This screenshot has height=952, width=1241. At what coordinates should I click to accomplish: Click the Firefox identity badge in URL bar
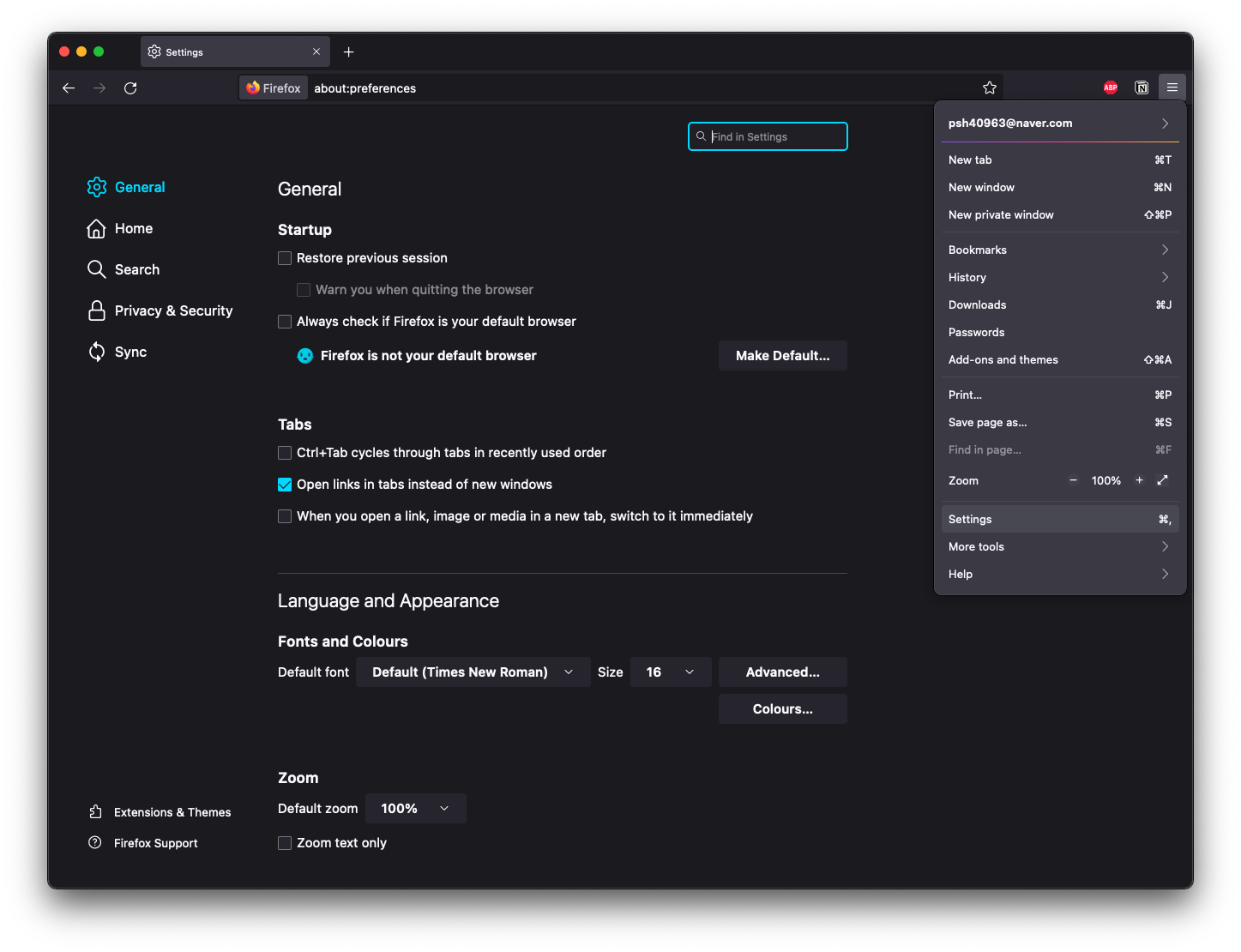click(274, 87)
